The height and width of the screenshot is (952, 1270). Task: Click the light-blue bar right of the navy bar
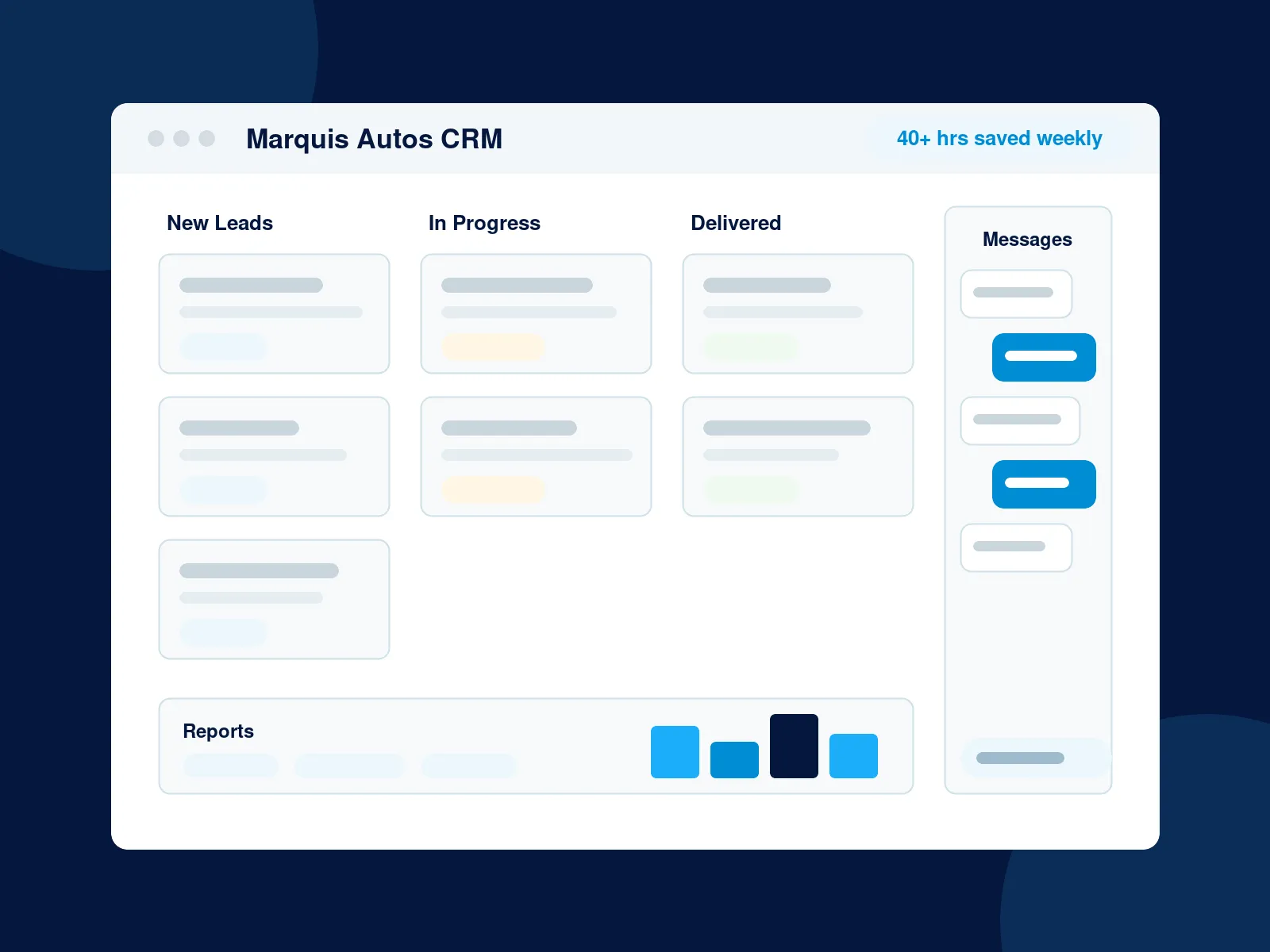(x=853, y=756)
